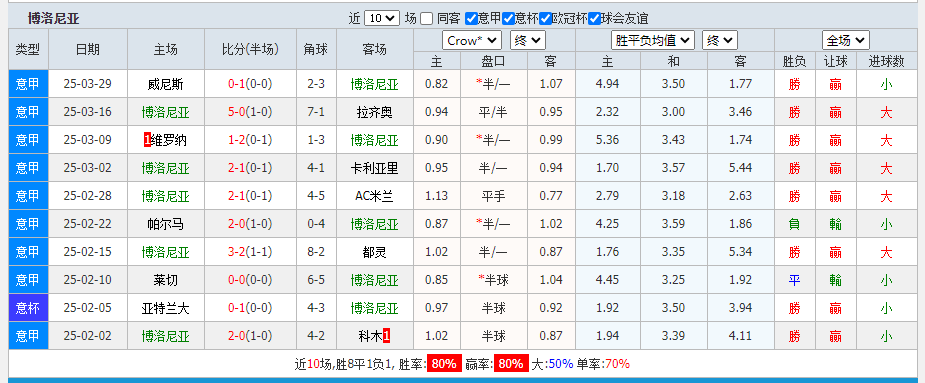
Task: Click the 进球数 column header
Action: (886, 61)
